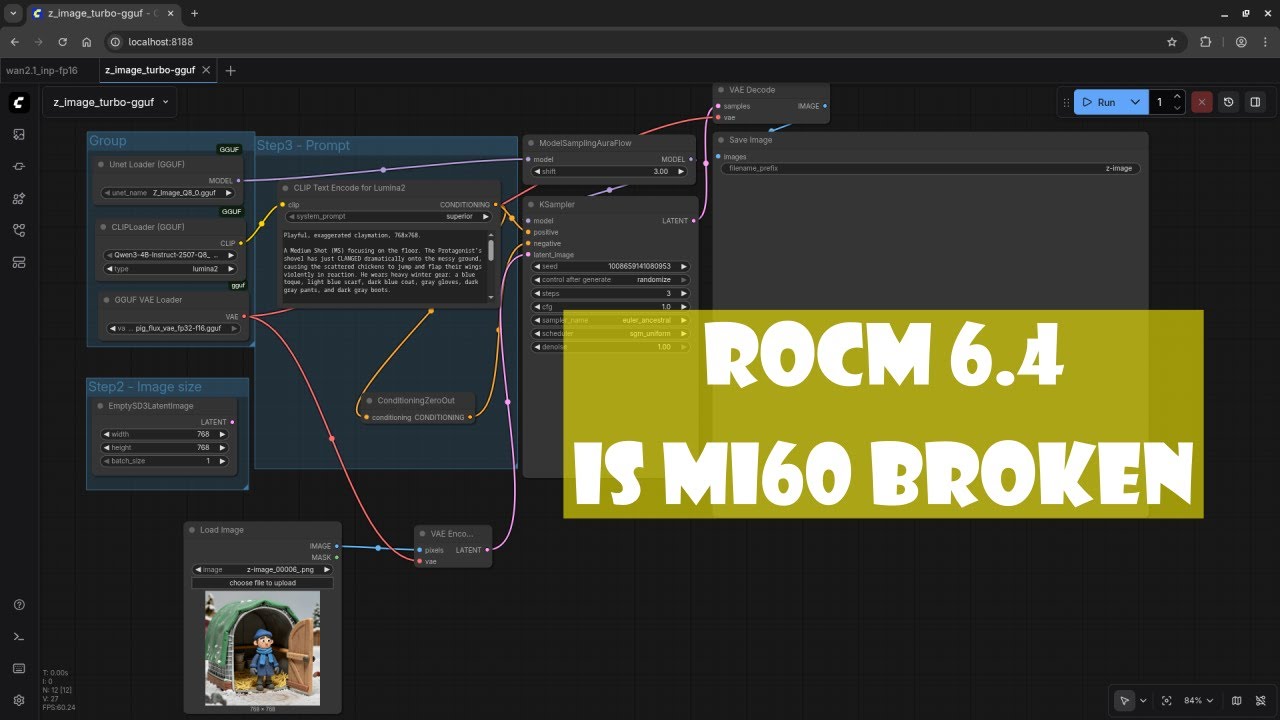This screenshot has height=720, width=1280.
Task: Open the Settings gear in the left sidebar
Action: [x=19, y=700]
